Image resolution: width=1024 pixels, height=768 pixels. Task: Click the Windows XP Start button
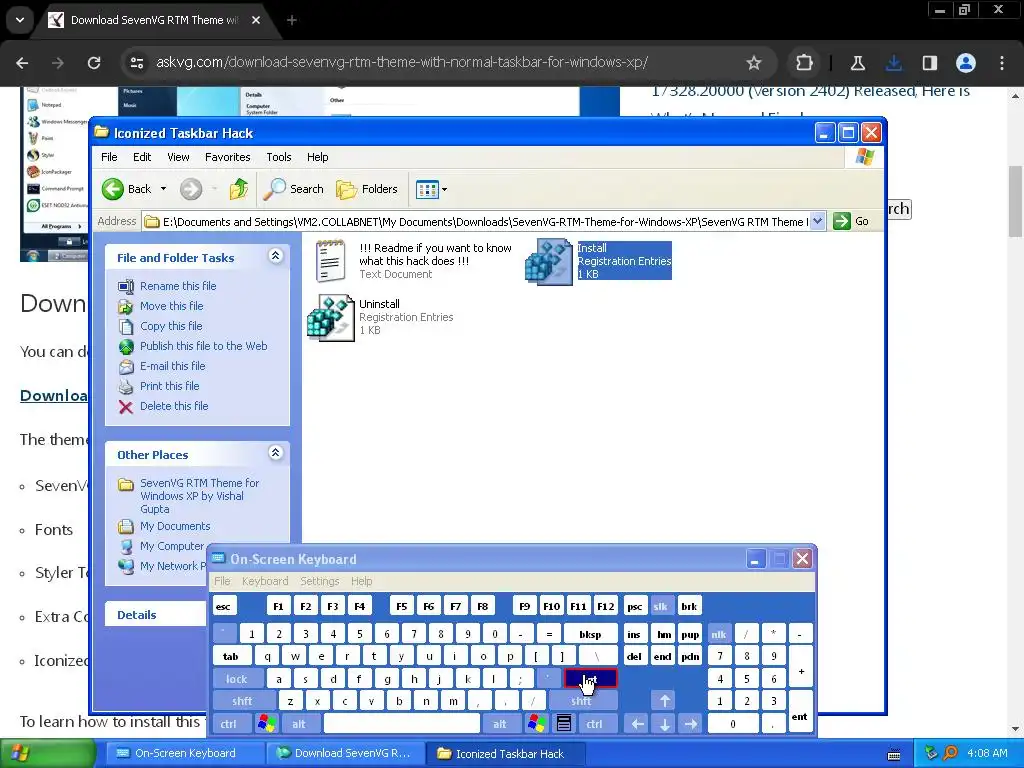47,753
